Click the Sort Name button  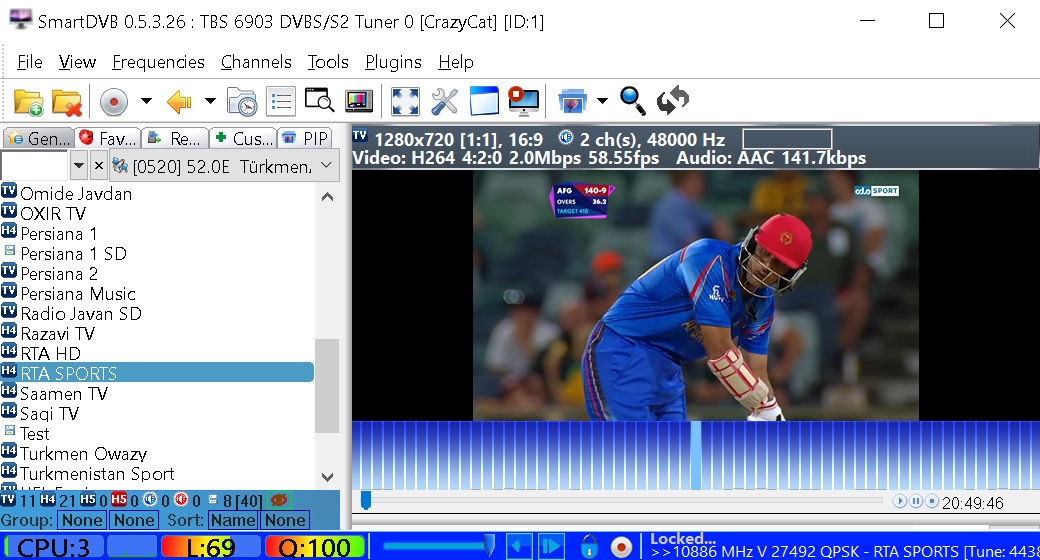pos(233,520)
